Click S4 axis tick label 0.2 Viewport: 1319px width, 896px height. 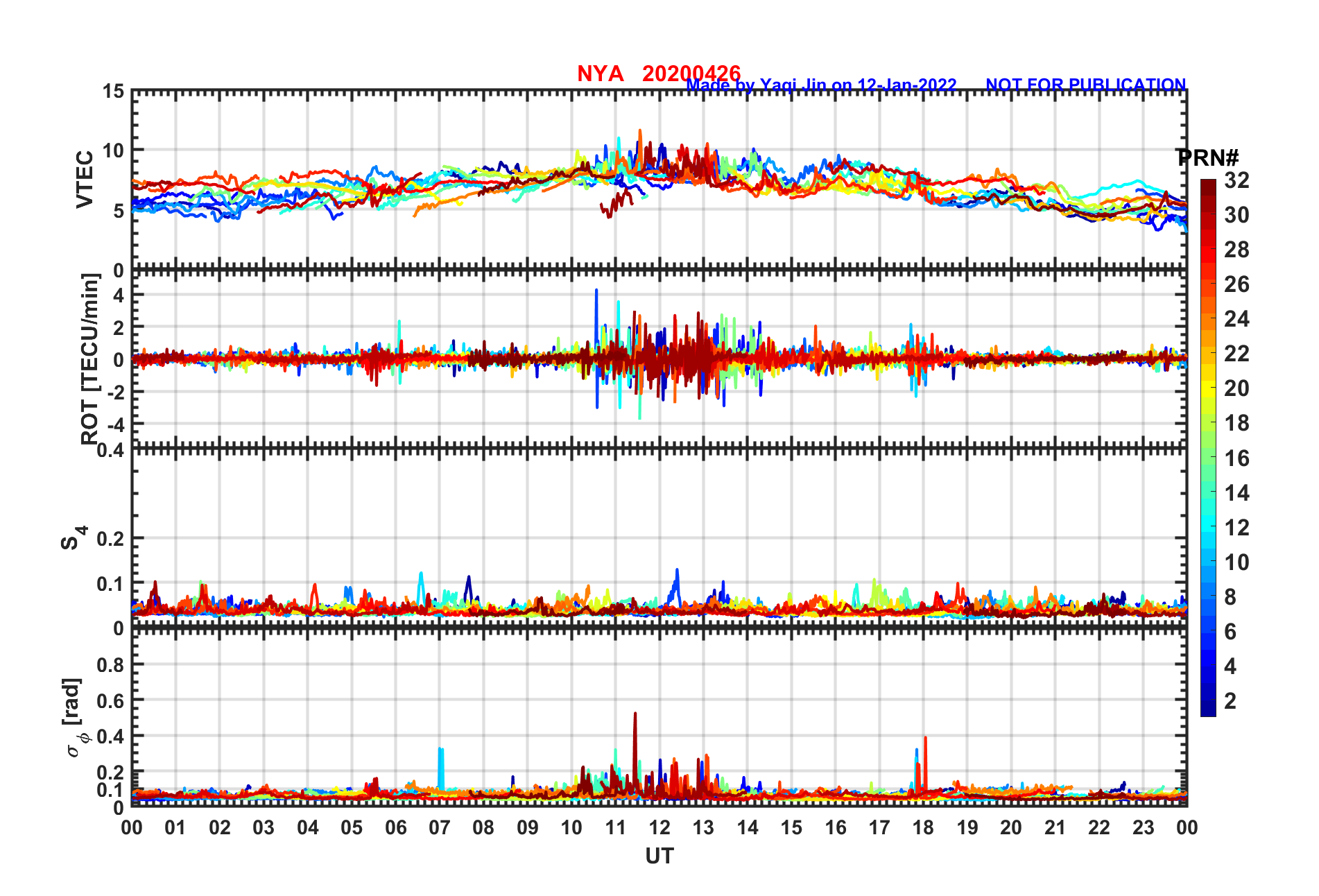pos(111,538)
